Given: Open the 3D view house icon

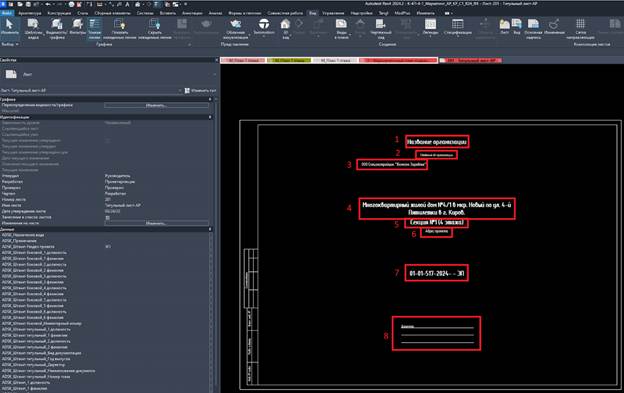Looking at the screenshot, I should pyautogui.click(x=285, y=25).
